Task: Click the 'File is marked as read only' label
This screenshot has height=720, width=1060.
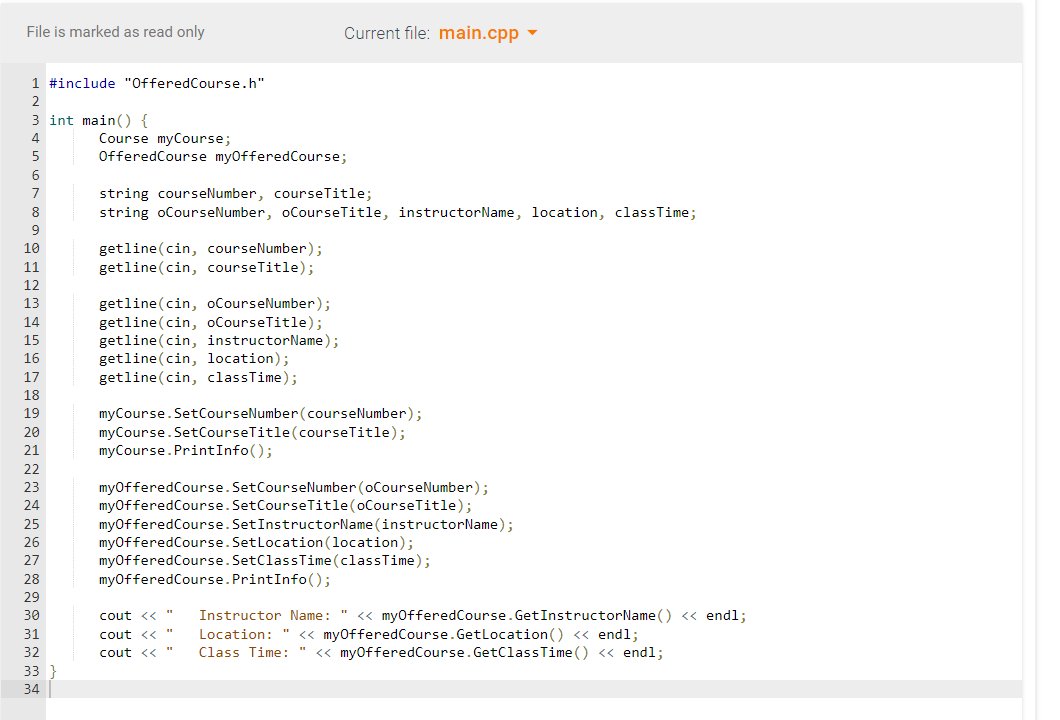Action: (115, 32)
